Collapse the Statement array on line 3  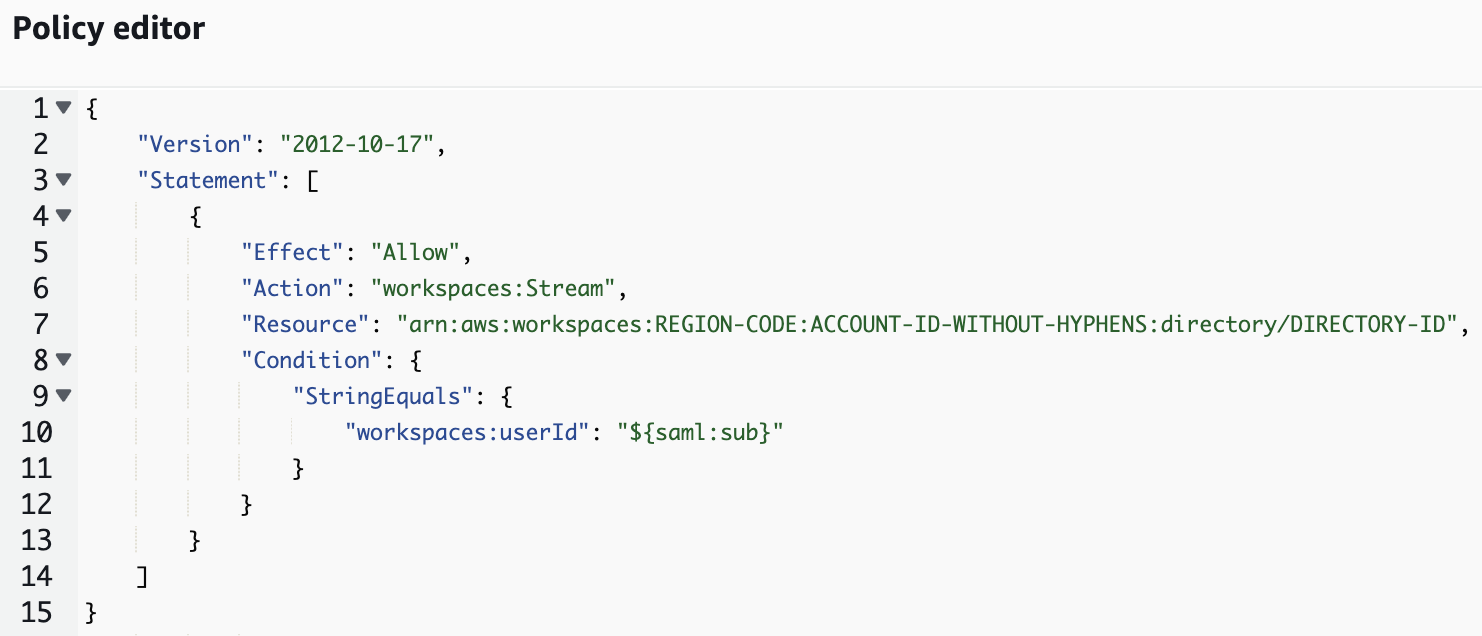click(x=63, y=180)
